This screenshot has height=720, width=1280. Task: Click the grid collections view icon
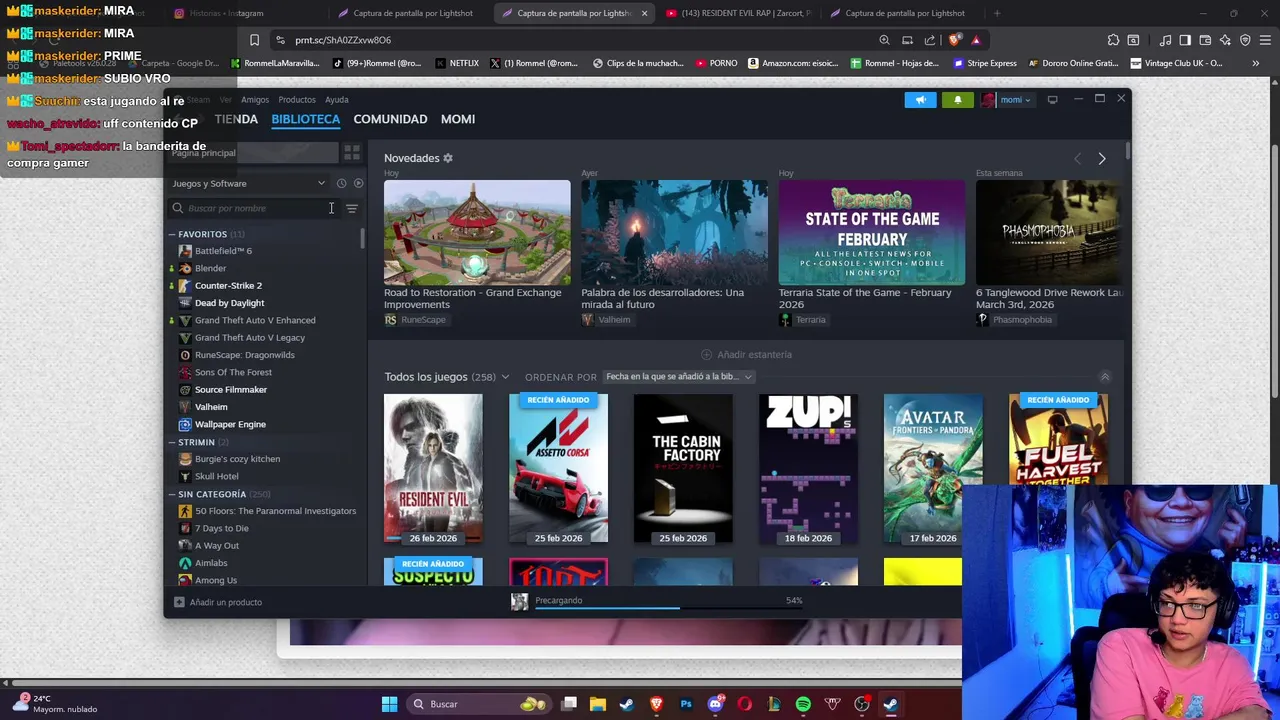point(352,153)
